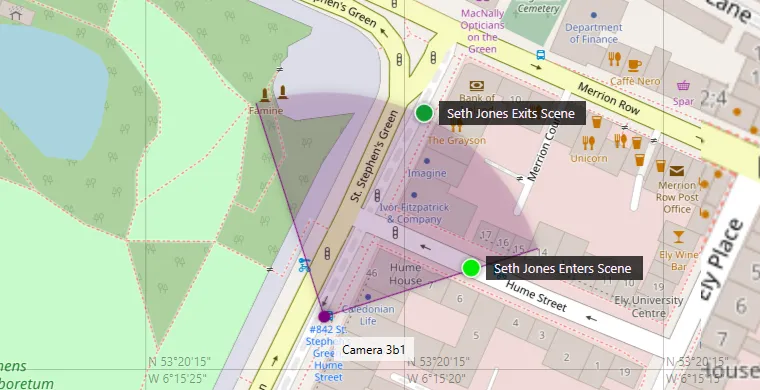Screen dimensions: 760x390
Task: Click building number 46 on Hume Street
Action: click(x=372, y=273)
